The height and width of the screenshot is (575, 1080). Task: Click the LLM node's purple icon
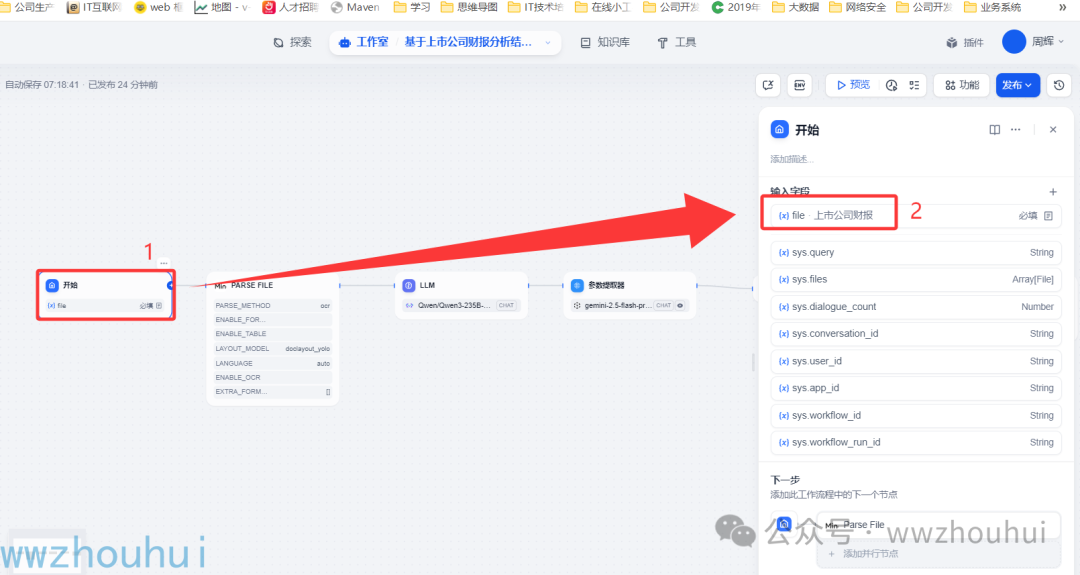pos(408,285)
